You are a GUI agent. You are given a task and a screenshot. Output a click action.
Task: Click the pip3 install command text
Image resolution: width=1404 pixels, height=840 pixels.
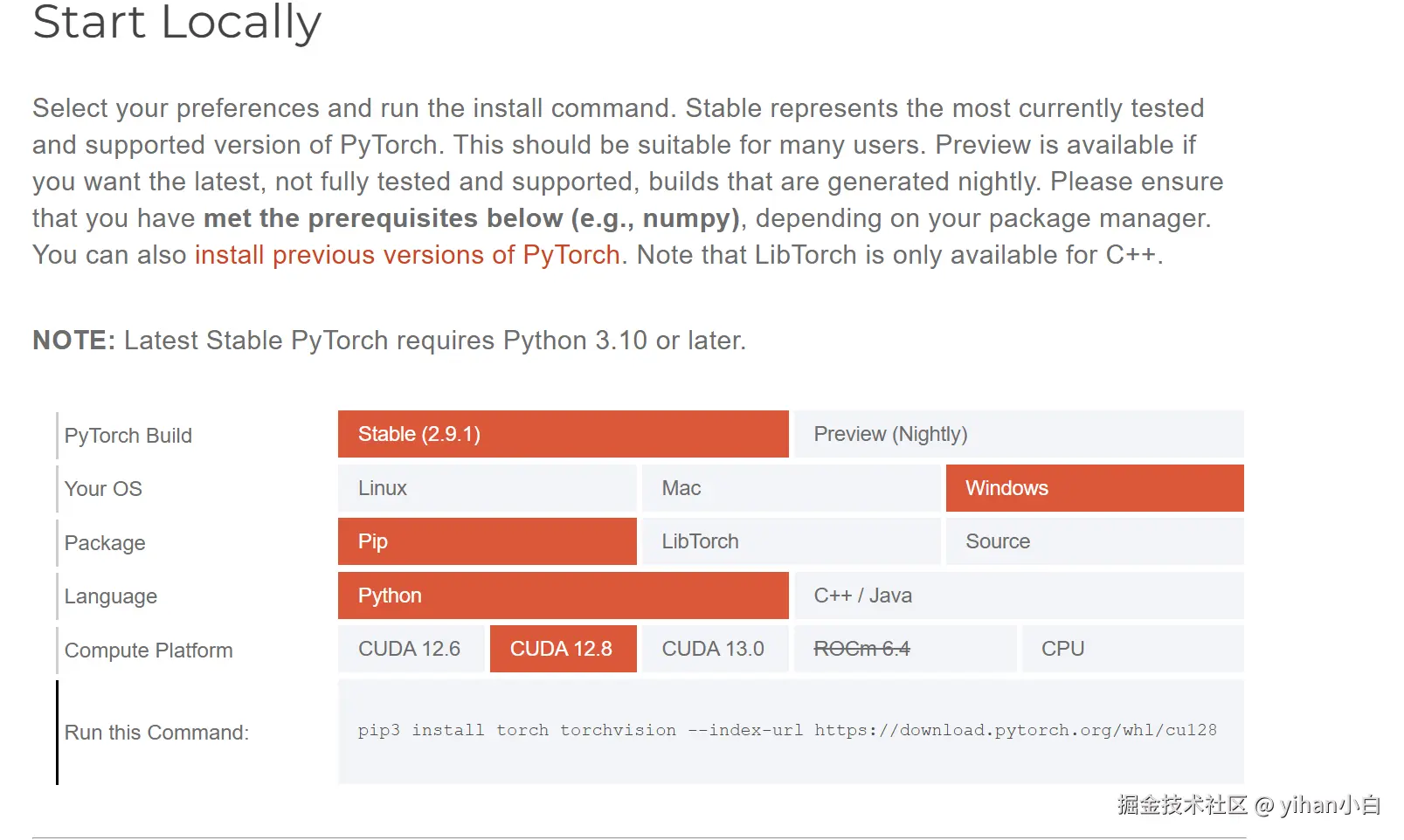(x=786, y=730)
